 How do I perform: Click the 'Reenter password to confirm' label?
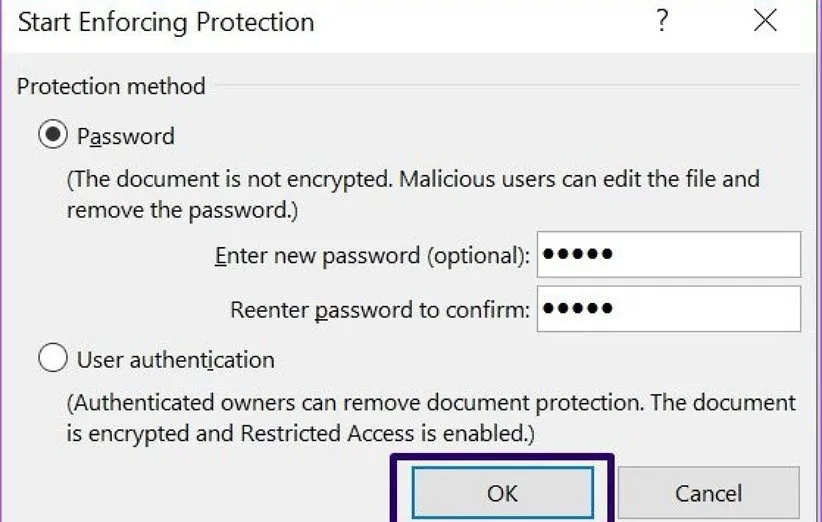click(x=379, y=310)
